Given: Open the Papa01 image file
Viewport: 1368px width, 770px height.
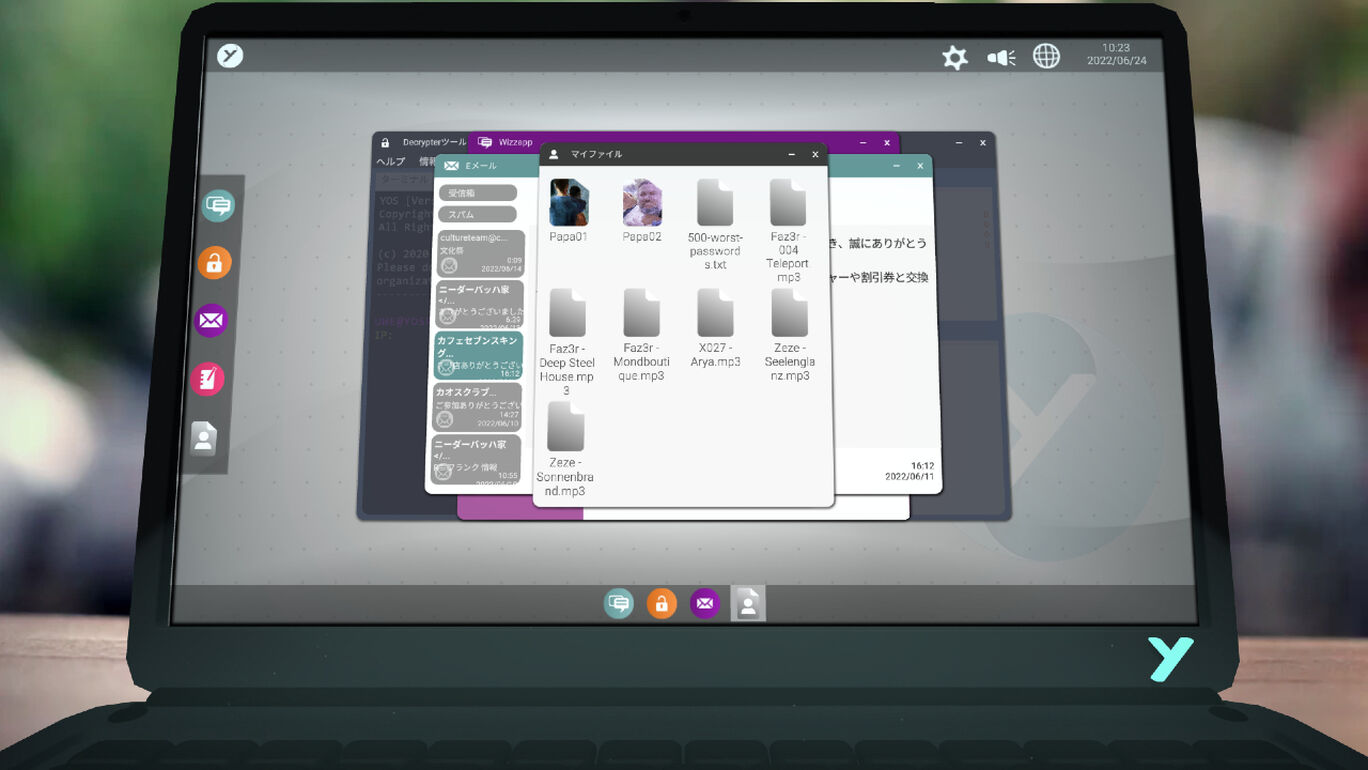Looking at the screenshot, I should tap(569, 211).
